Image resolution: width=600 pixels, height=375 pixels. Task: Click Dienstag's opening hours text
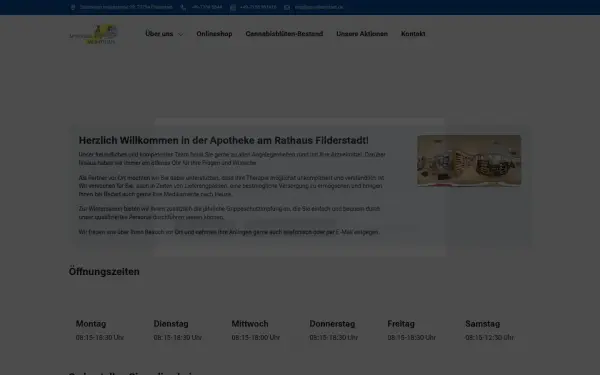click(x=178, y=338)
